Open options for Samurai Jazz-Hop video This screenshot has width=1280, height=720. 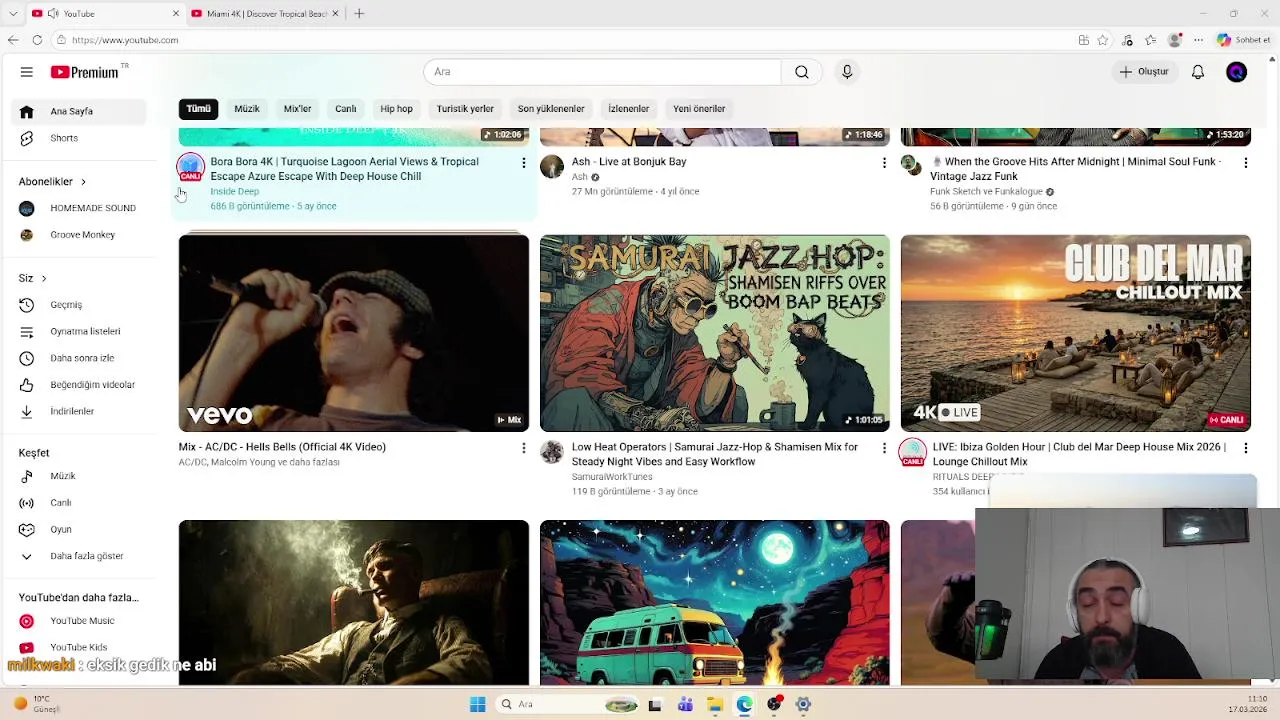(x=884, y=448)
